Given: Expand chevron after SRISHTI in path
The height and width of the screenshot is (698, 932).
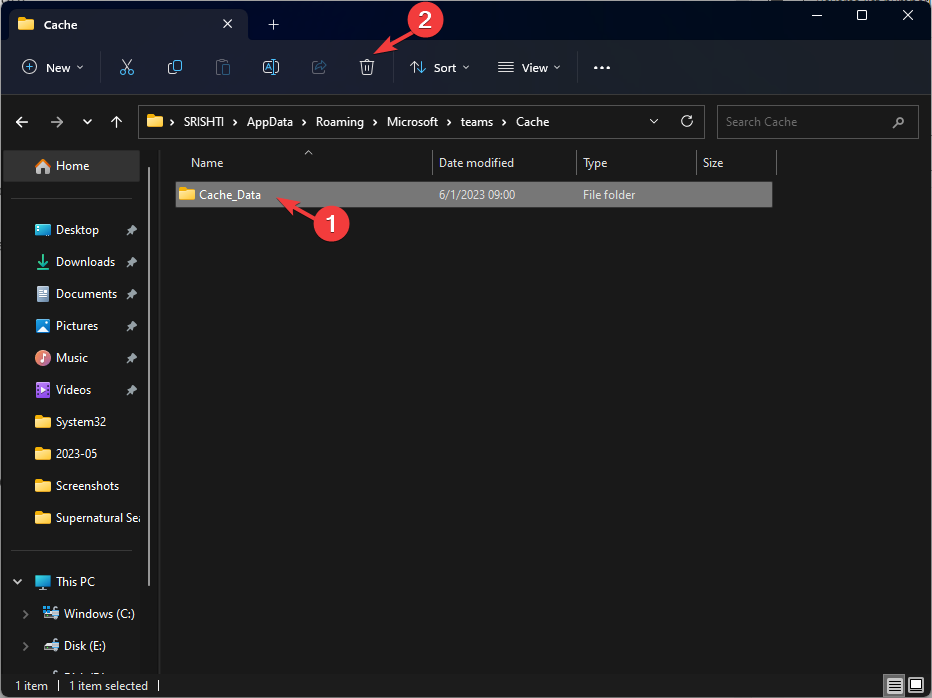Looking at the screenshot, I should tap(235, 122).
